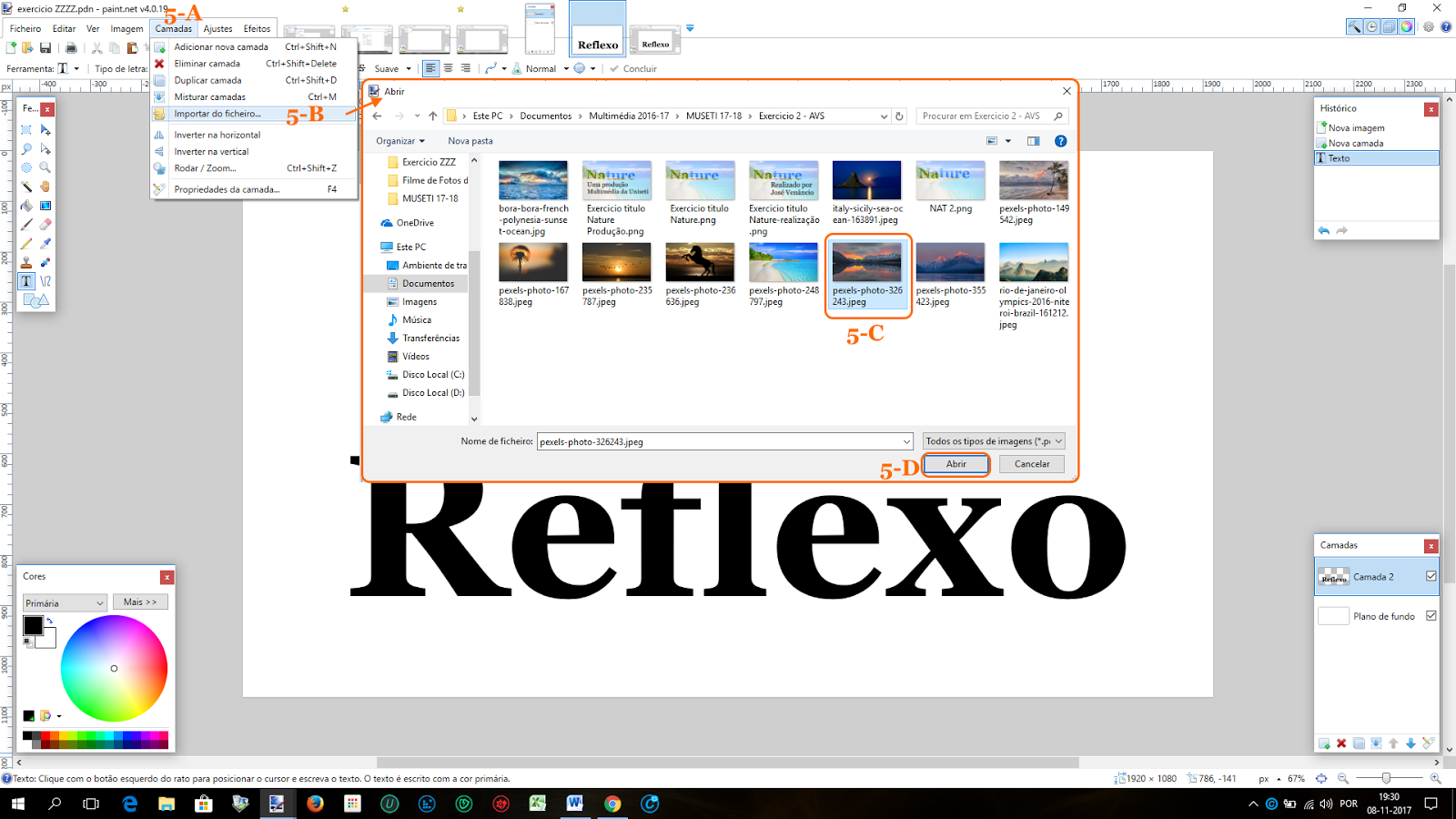Open the Suave antialiasing dropdown

coord(409,68)
